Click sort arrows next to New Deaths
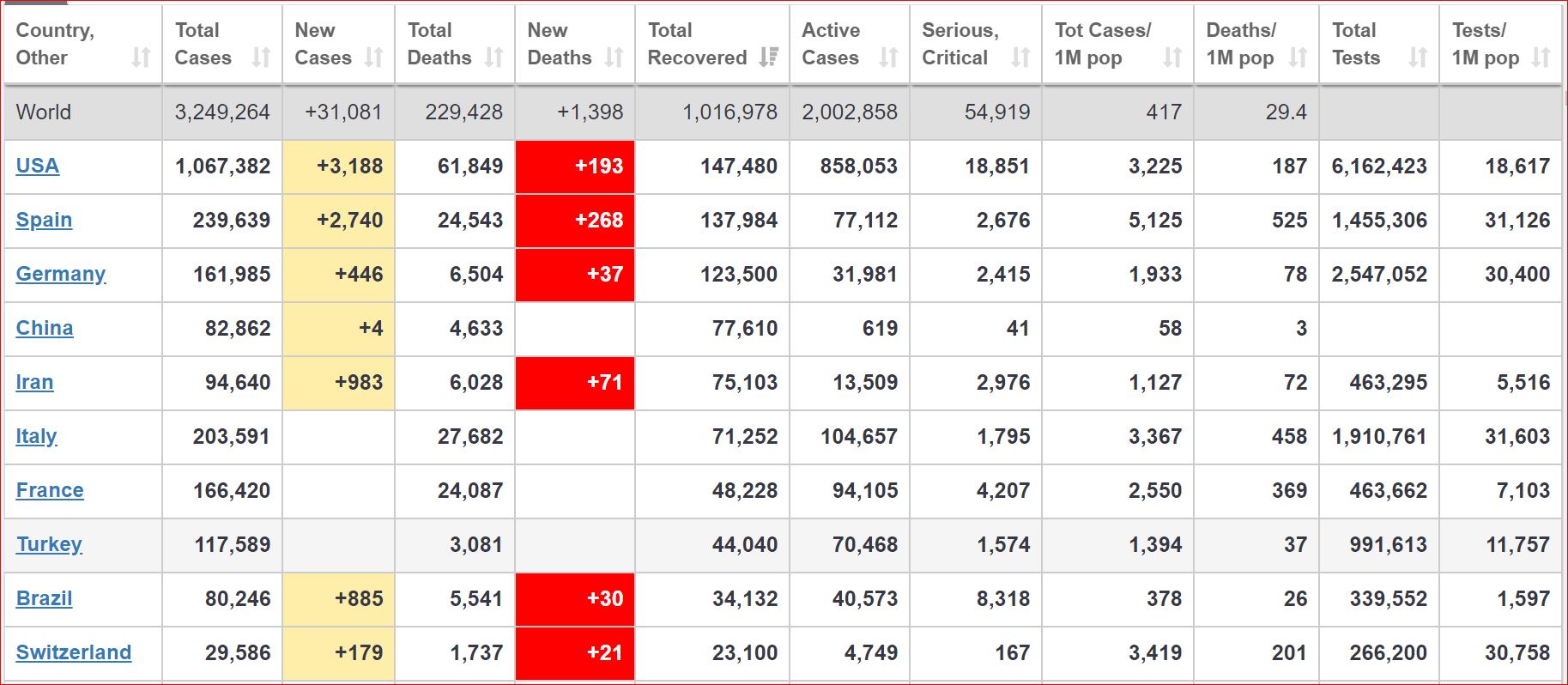The image size is (1568, 685). [x=614, y=58]
